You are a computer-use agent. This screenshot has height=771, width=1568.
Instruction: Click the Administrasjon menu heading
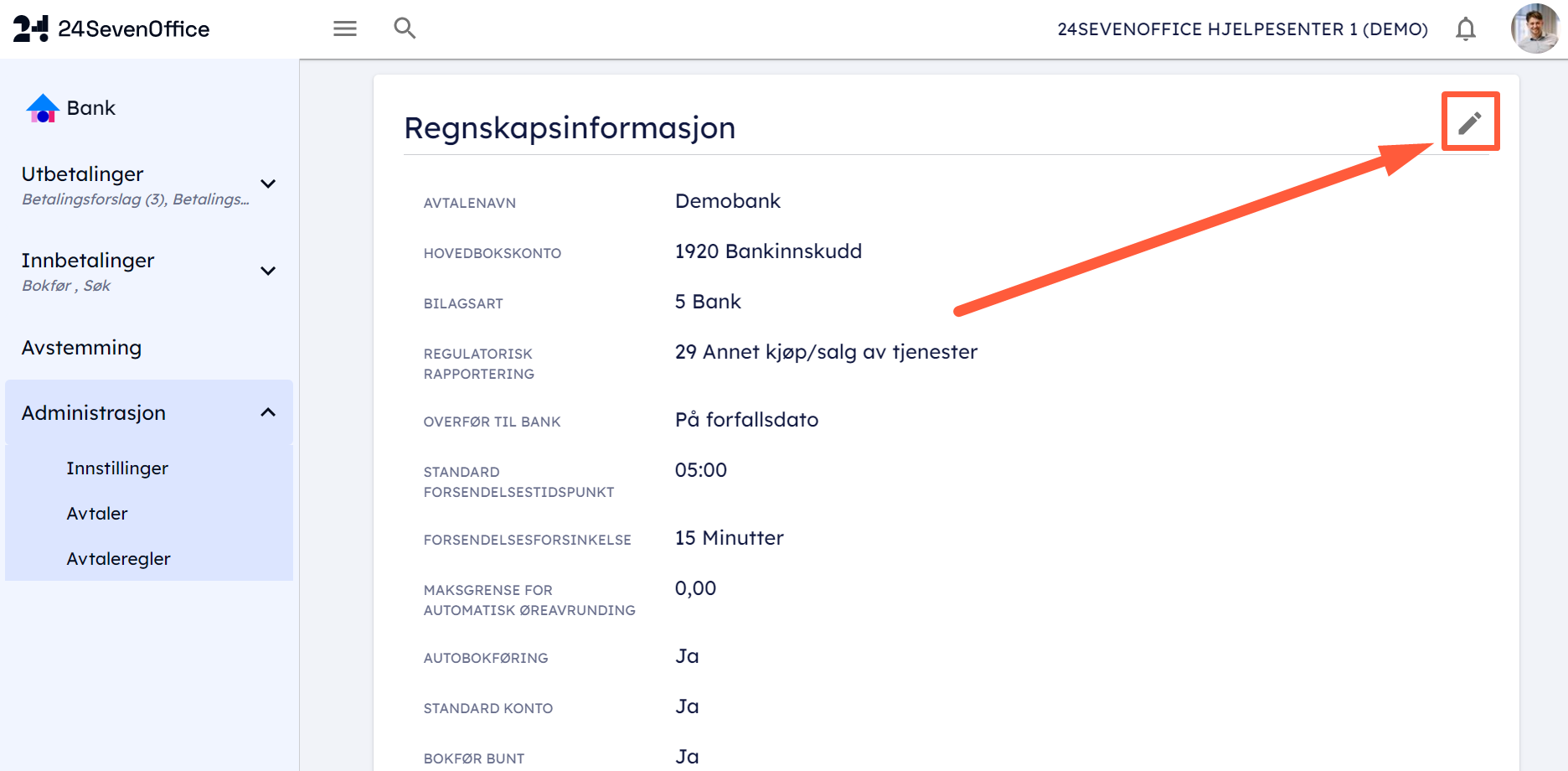94,413
